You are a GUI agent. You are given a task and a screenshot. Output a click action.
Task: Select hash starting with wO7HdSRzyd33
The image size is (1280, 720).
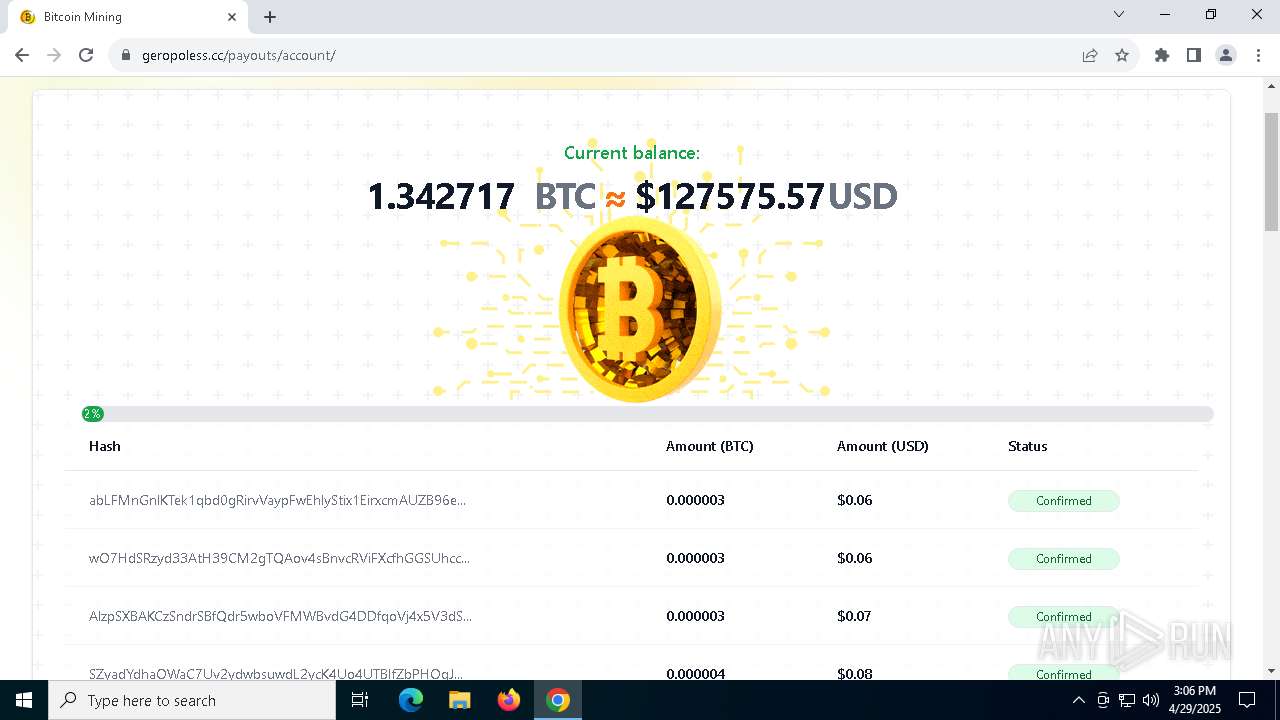(x=279, y=558)
